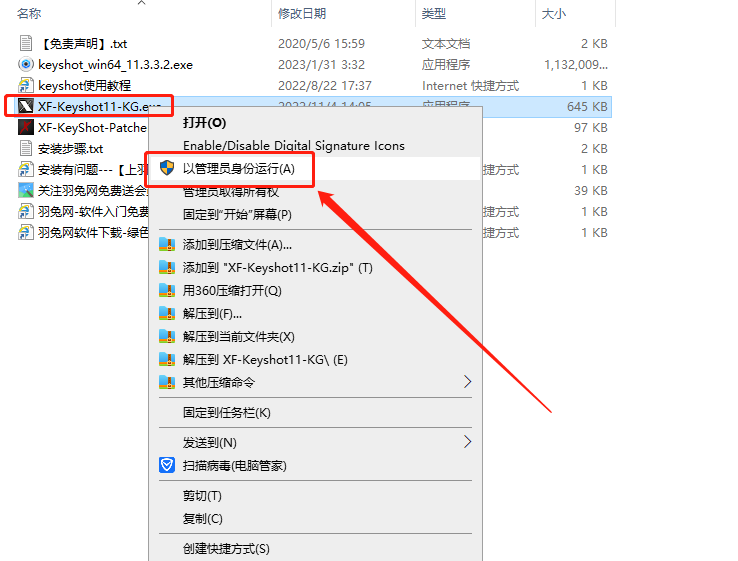The height and width of the screenshot is (561, 738).
Task: Click the XF-KeyShot-Patcher file icon
Action: pyautogui.click(x=26, y=127)
